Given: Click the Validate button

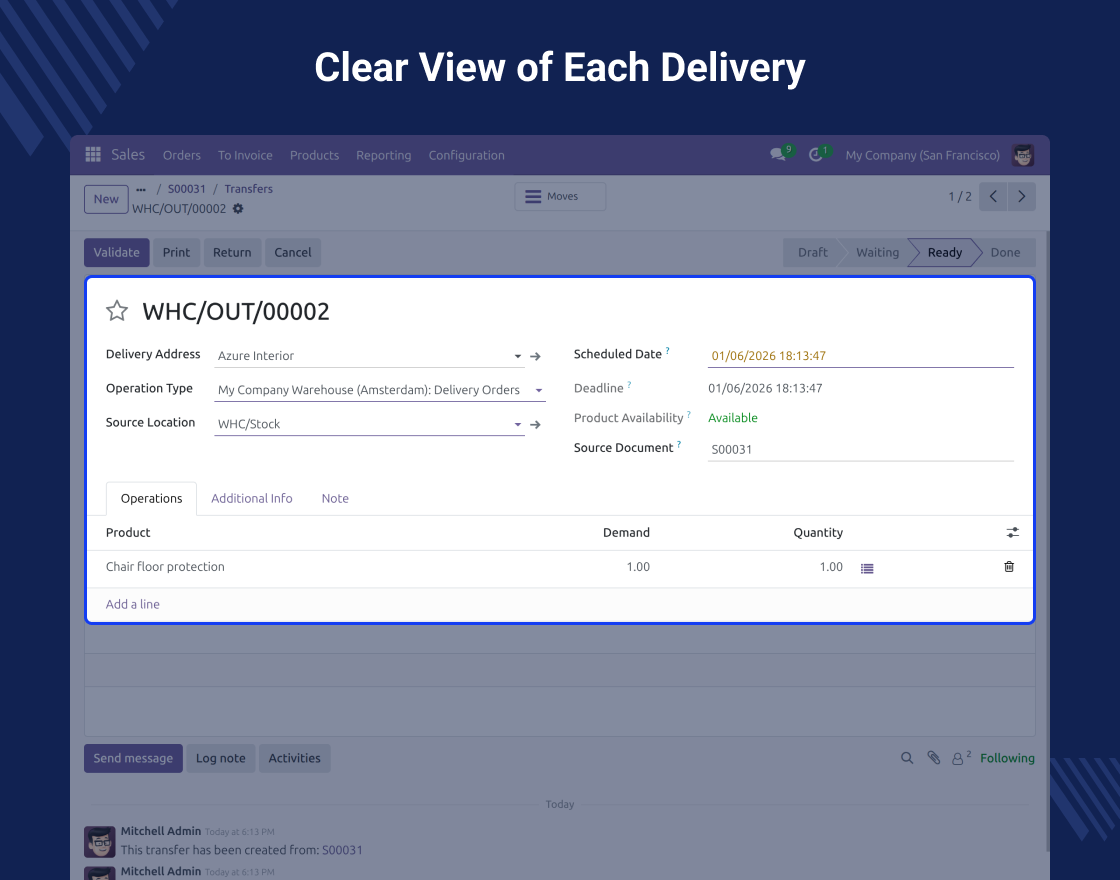Looking at the screenshot, I should click(116, 252).
